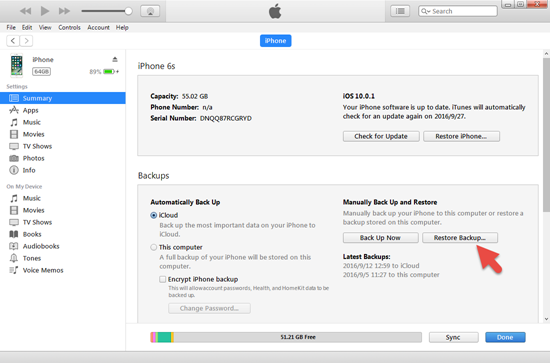Viewport: 550px width, 363px height.
Task: Select Summary in Settings sidebar
Action: [x=63, y=98]
